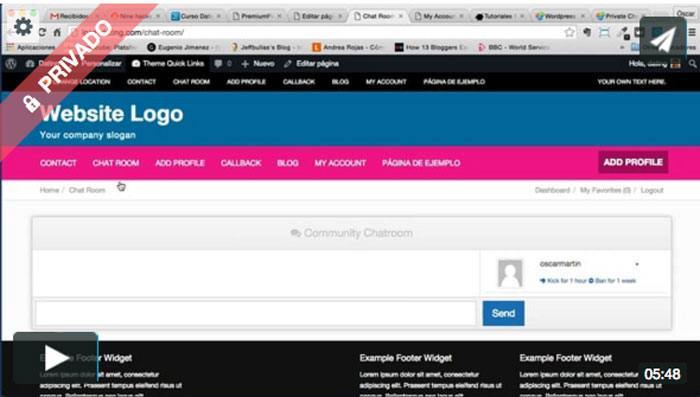Screen dimensions: 700x397
Task: Switch to the My Account browser tab
Action: click(x=438, y=16)
